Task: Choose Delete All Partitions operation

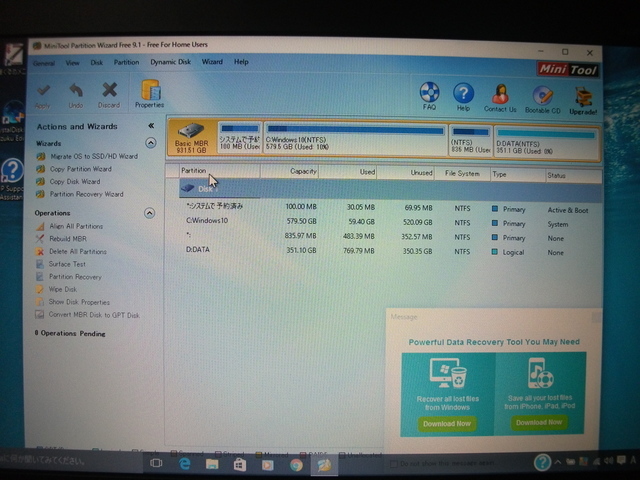Action: click(78, 251)
